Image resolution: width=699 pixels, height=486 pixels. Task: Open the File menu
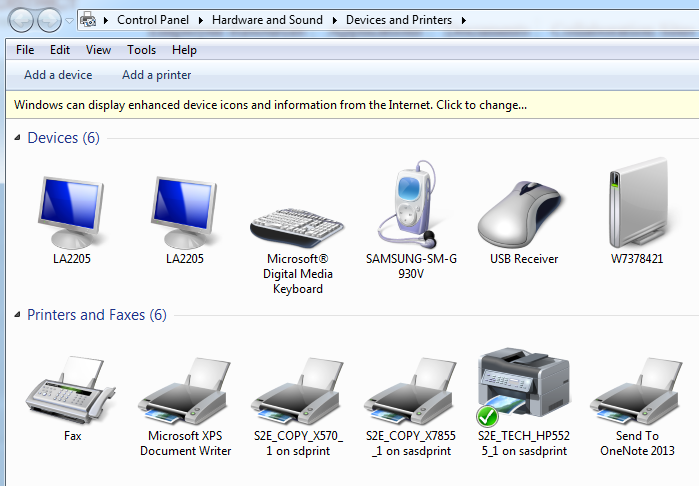tap(25, 50)
